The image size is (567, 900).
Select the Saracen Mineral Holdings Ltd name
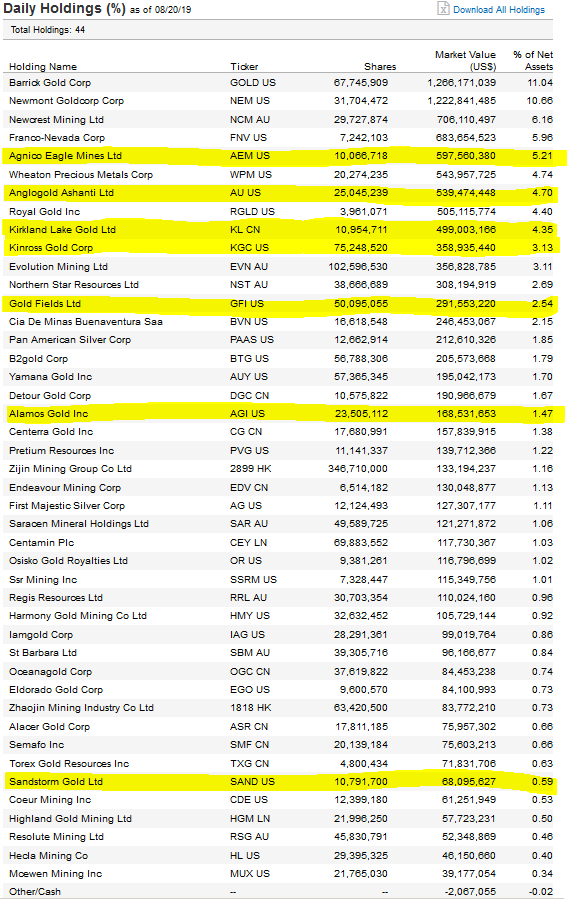pos(79,524)
